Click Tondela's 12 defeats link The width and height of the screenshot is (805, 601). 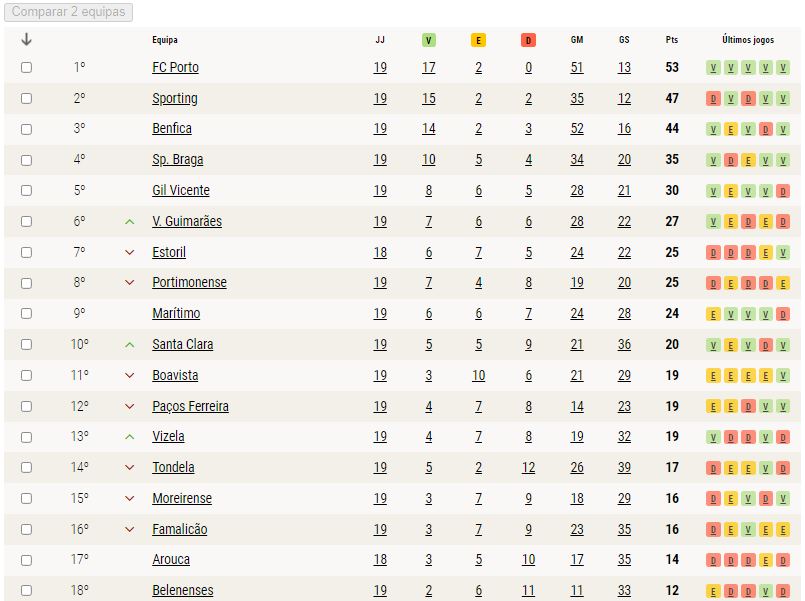point(528,468)
